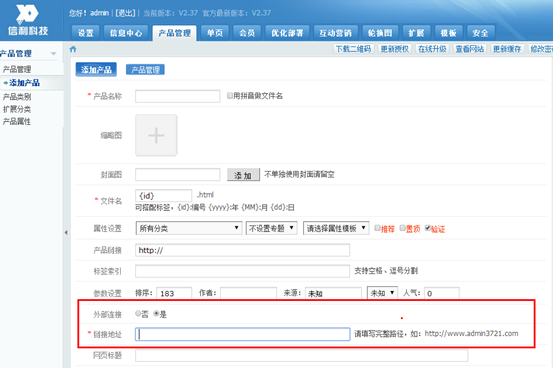Click the 退出 logout link
Screen dimensions: 553x368
click(x=126, y=13)
